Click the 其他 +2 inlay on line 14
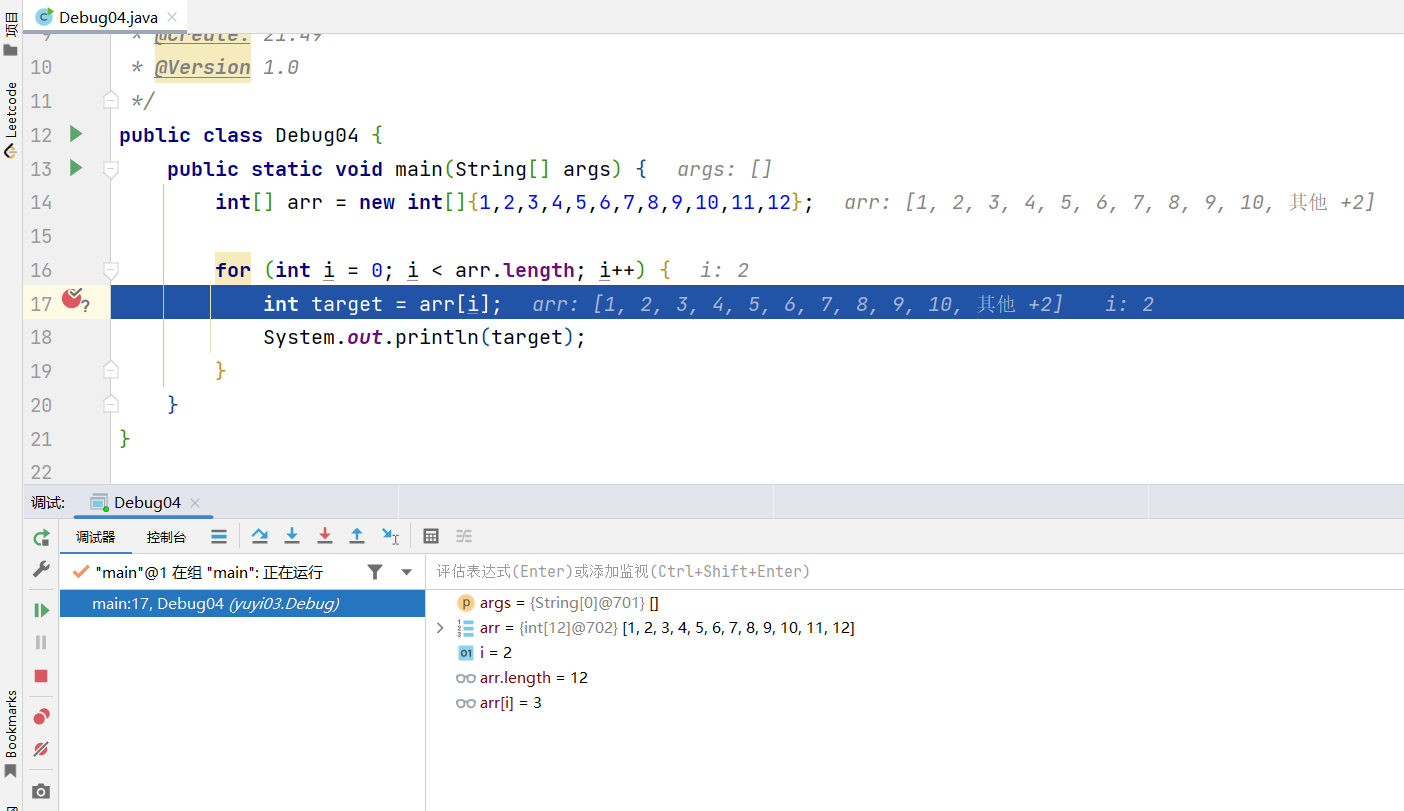This screenshot has height=811, width=1404. (x=1332, y=203)
